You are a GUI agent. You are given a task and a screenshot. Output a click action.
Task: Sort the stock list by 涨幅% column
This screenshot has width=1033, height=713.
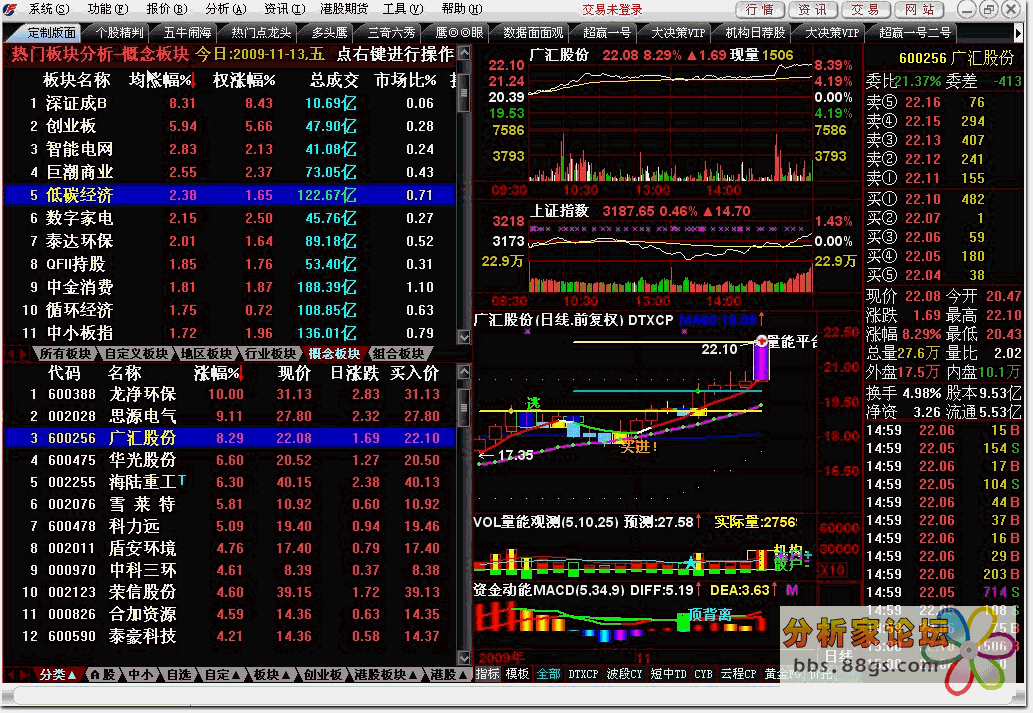219,374
